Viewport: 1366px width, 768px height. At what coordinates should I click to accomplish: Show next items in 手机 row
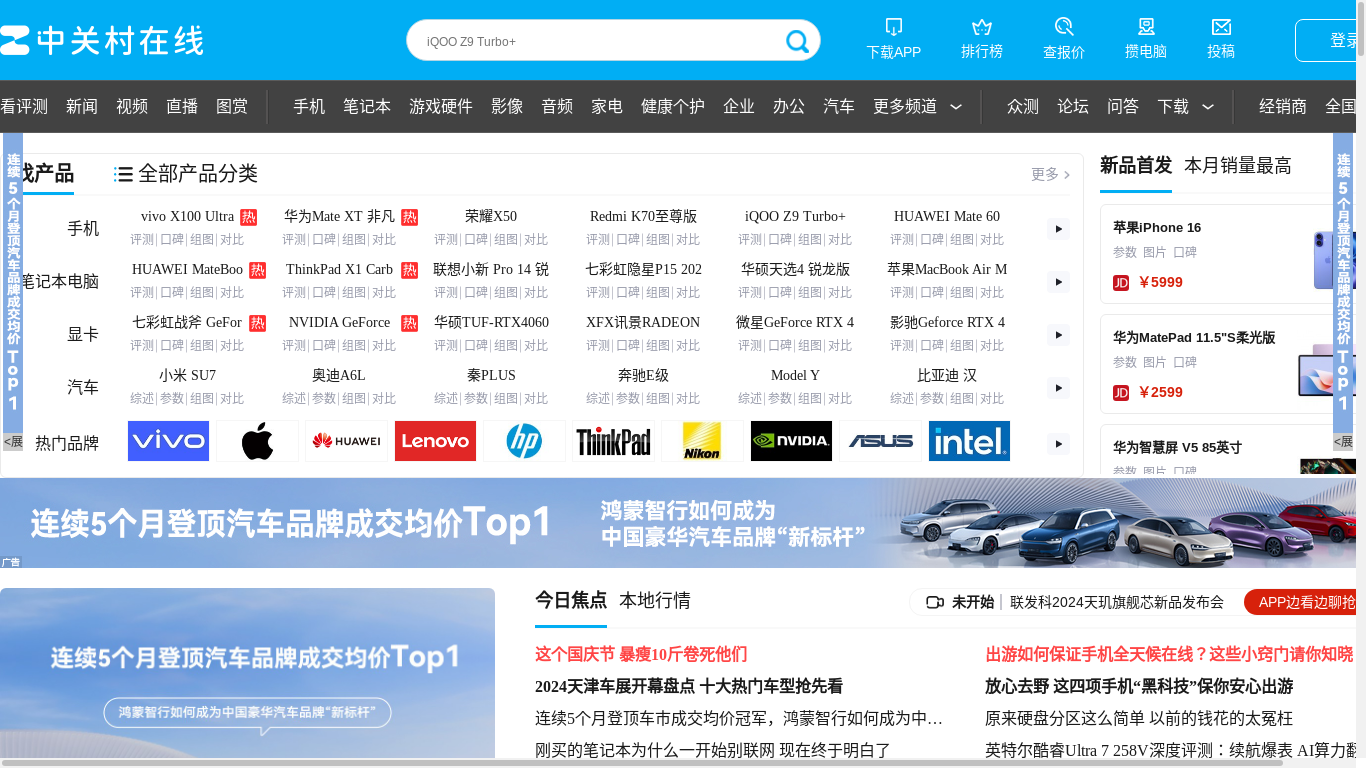pyautogui.click(x=1058, y=229)
